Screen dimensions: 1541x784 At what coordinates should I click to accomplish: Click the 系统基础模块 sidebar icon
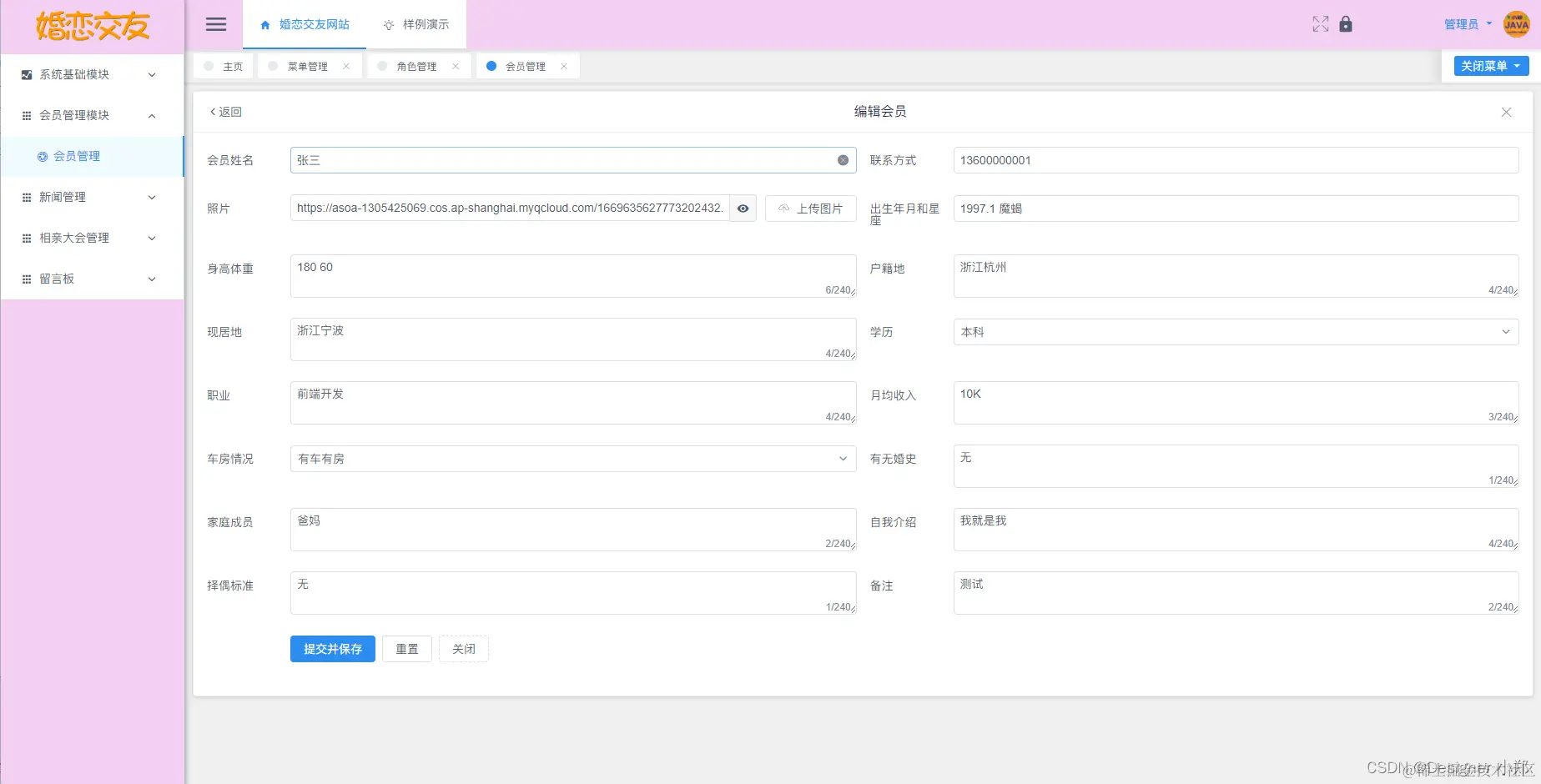[x=27, y=75]
